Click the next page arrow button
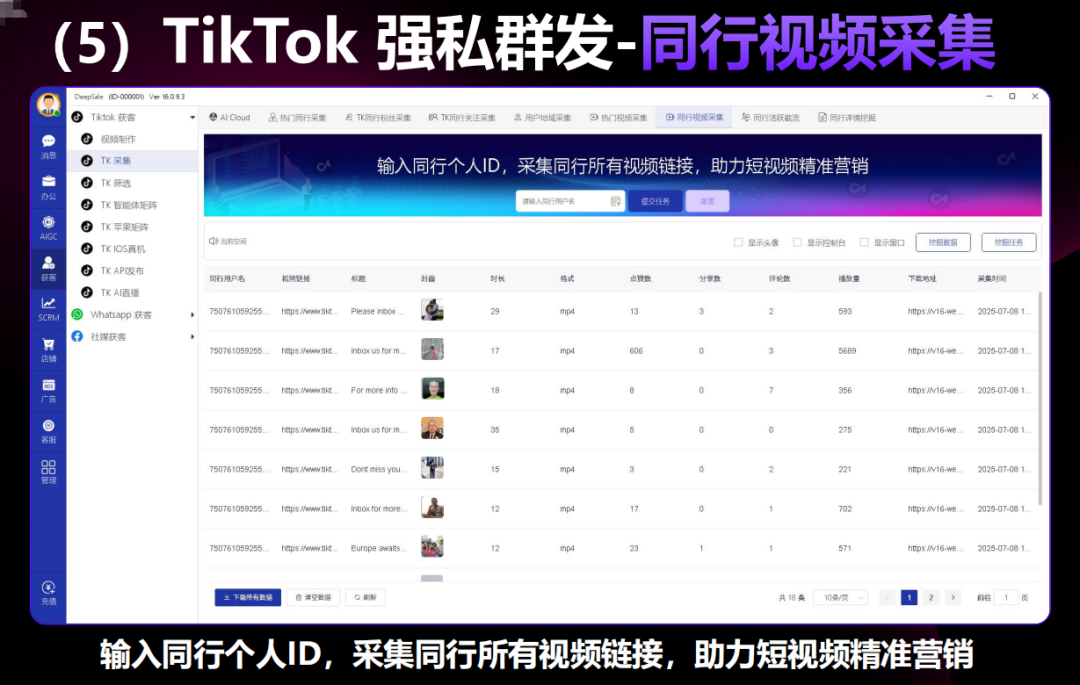 coord(953,598)
